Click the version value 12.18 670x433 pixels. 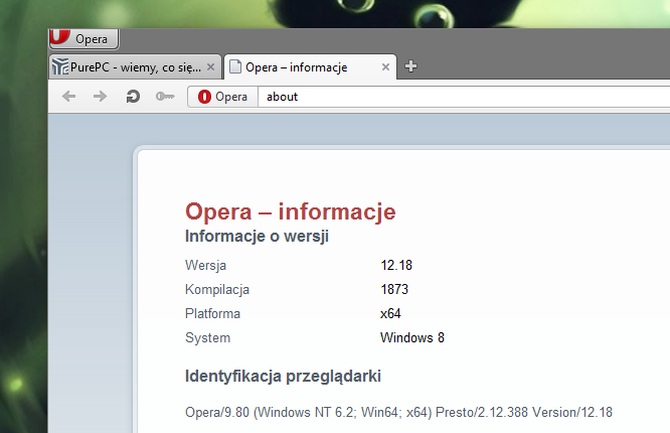point(397,265)
